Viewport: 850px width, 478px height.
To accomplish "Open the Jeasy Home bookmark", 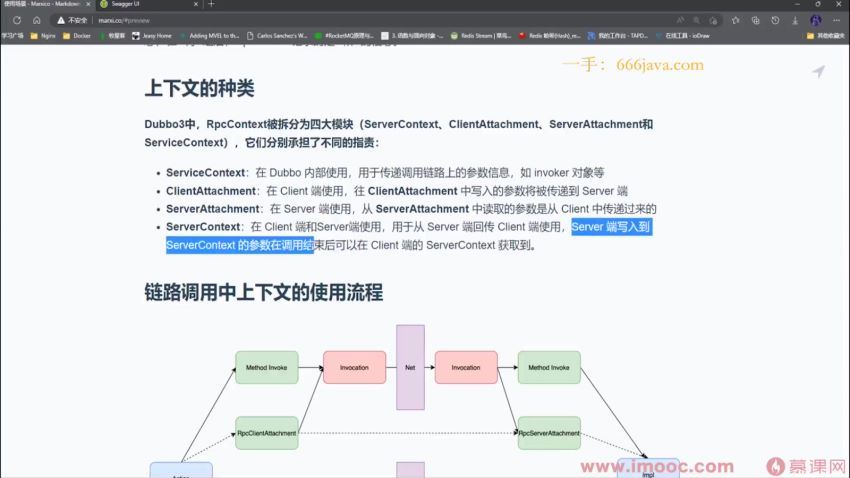I will [x=152, y=36].
